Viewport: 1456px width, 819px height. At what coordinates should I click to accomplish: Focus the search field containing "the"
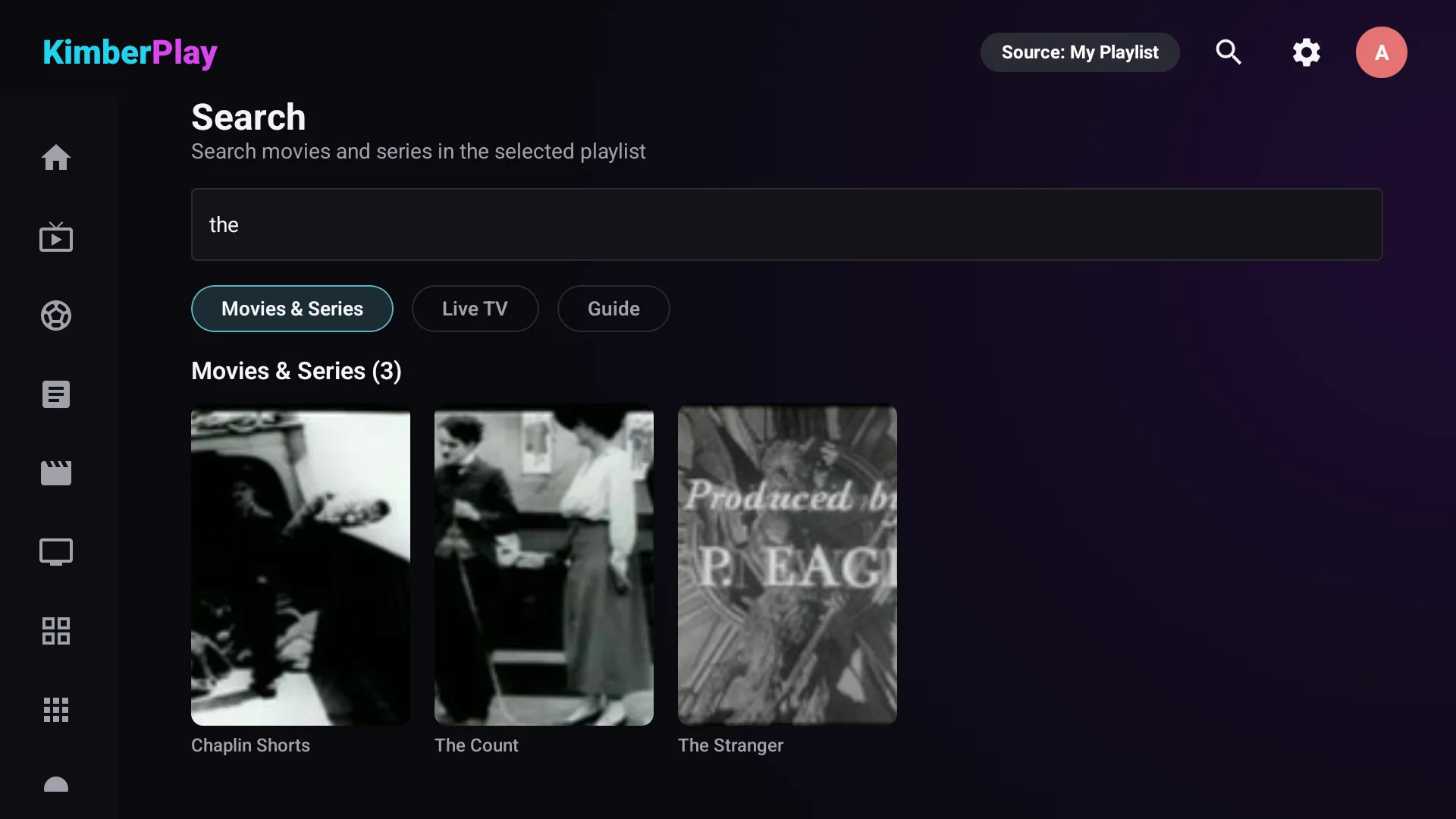pos(786,224)
